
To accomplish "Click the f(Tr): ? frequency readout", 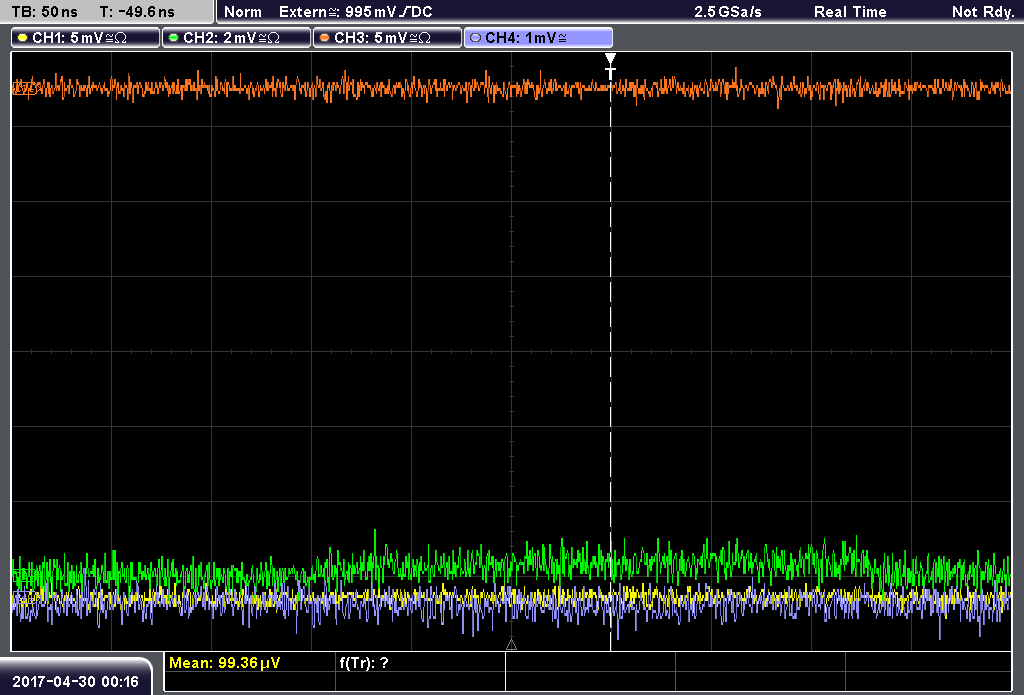I will tap(364, 663).
